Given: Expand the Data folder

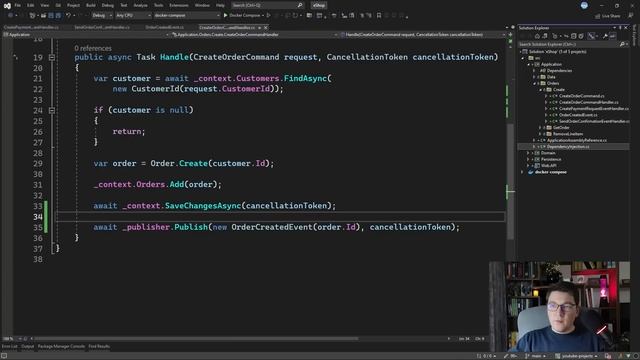Looking at the screenshot, I should point(534,77).
